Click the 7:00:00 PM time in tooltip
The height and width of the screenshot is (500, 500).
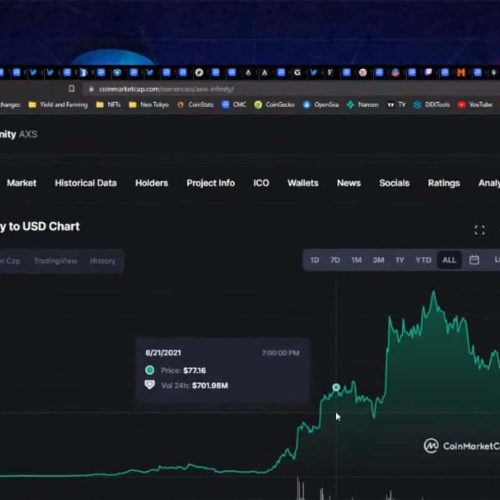[281, 353]
